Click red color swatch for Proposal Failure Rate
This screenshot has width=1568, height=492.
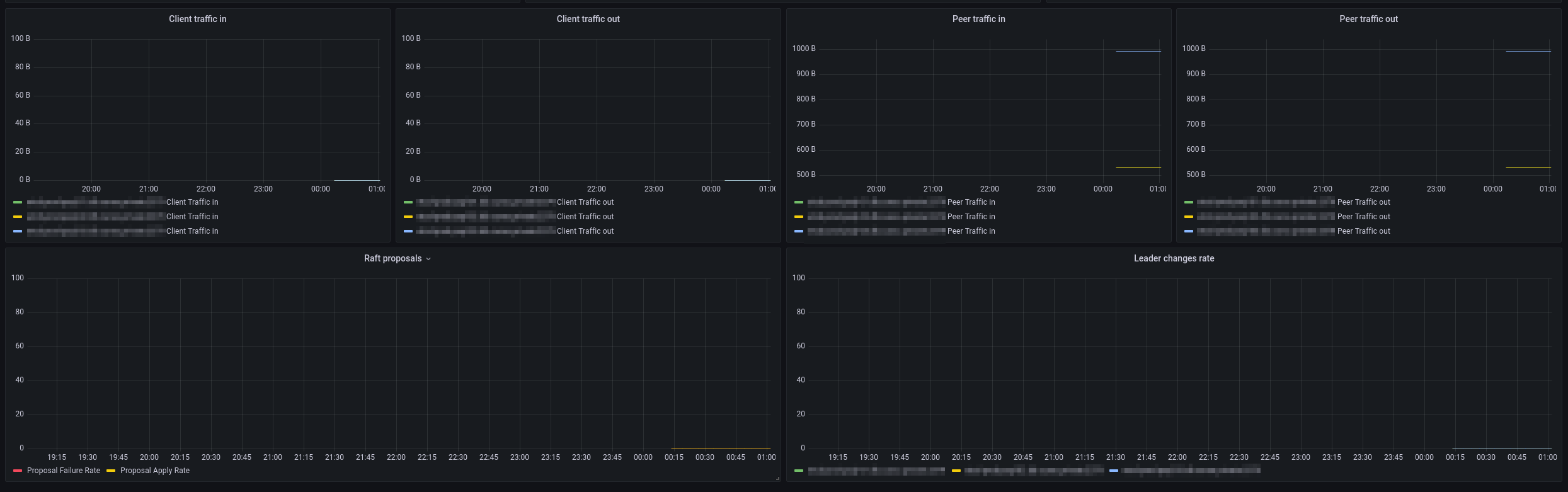[x=18, y=471]
